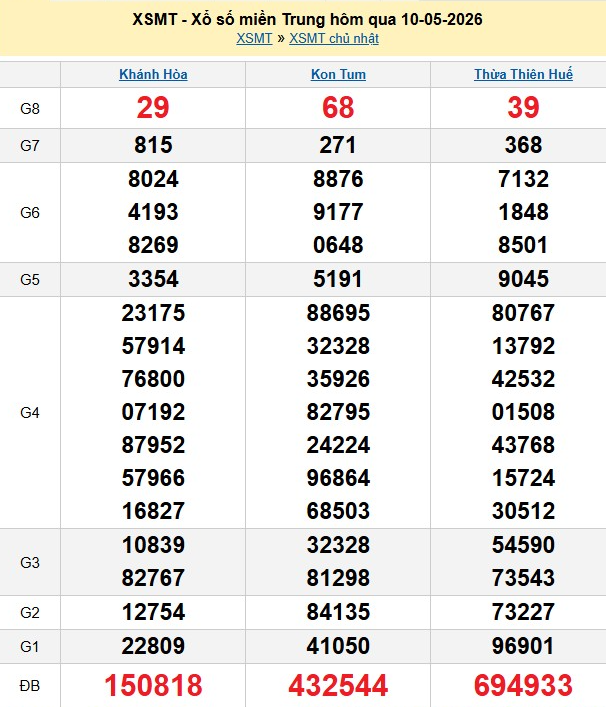Click G4 number 88695
This screenshot has width=606, height=707.
pos(338,313)
